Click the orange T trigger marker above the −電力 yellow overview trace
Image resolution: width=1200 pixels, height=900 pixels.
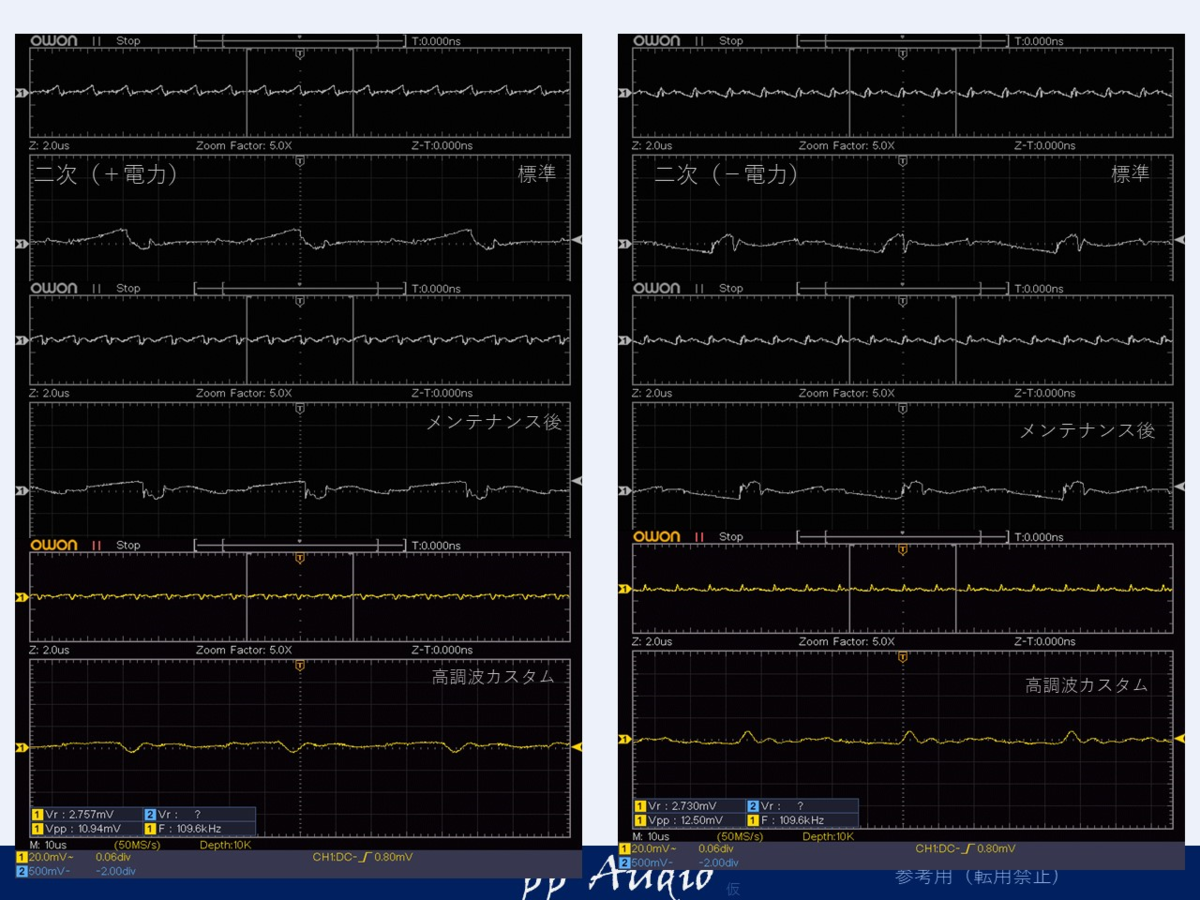903,551
